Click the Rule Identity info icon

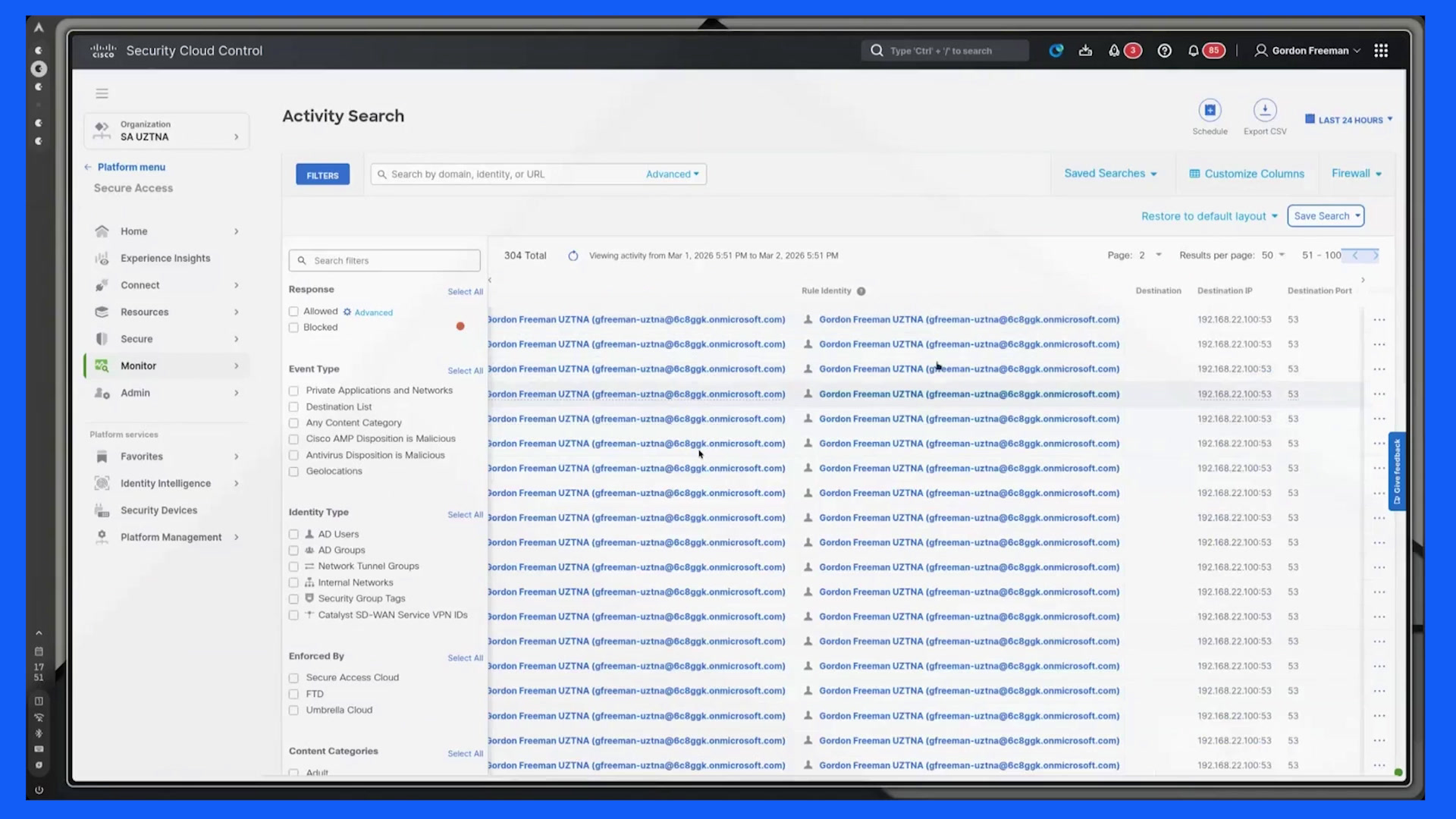pyautogui.click(x=861, y=291)
